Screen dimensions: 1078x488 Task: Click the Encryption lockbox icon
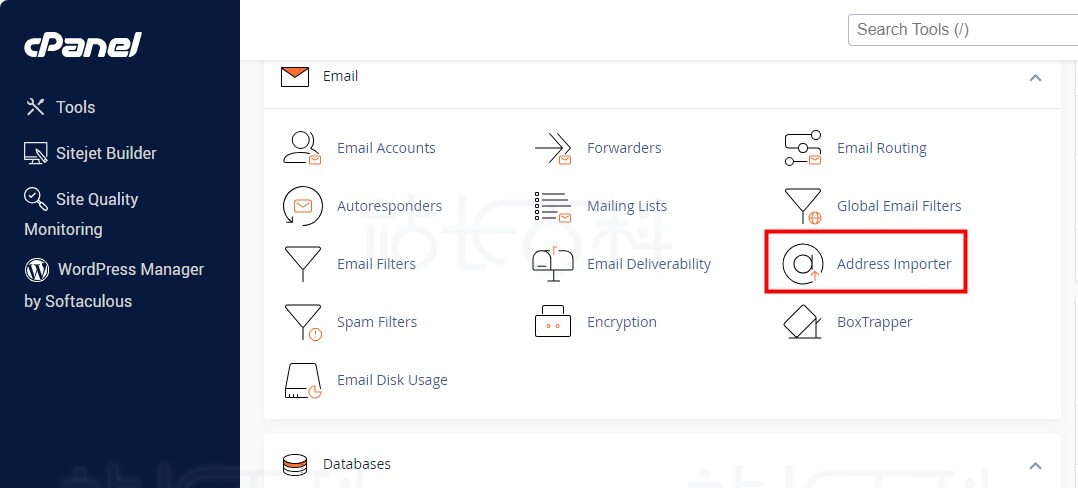click(x=553, y=322)
